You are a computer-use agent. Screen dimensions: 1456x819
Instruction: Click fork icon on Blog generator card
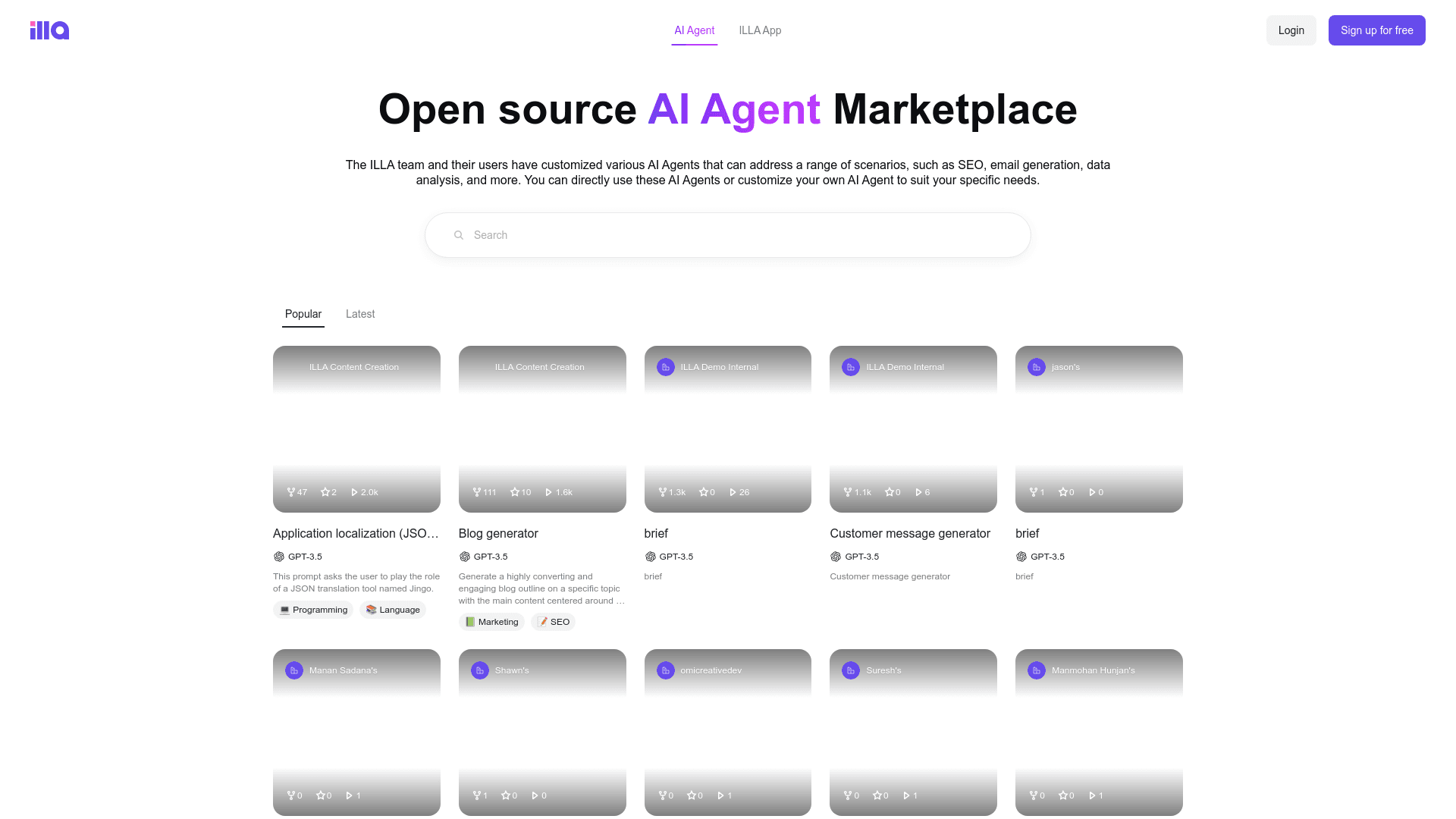477,492
